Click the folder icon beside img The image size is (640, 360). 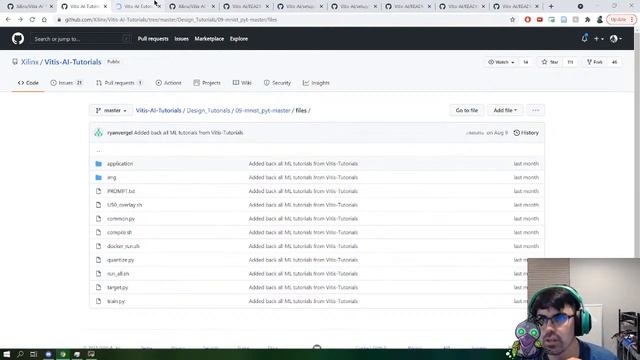(x=98, y=178)
